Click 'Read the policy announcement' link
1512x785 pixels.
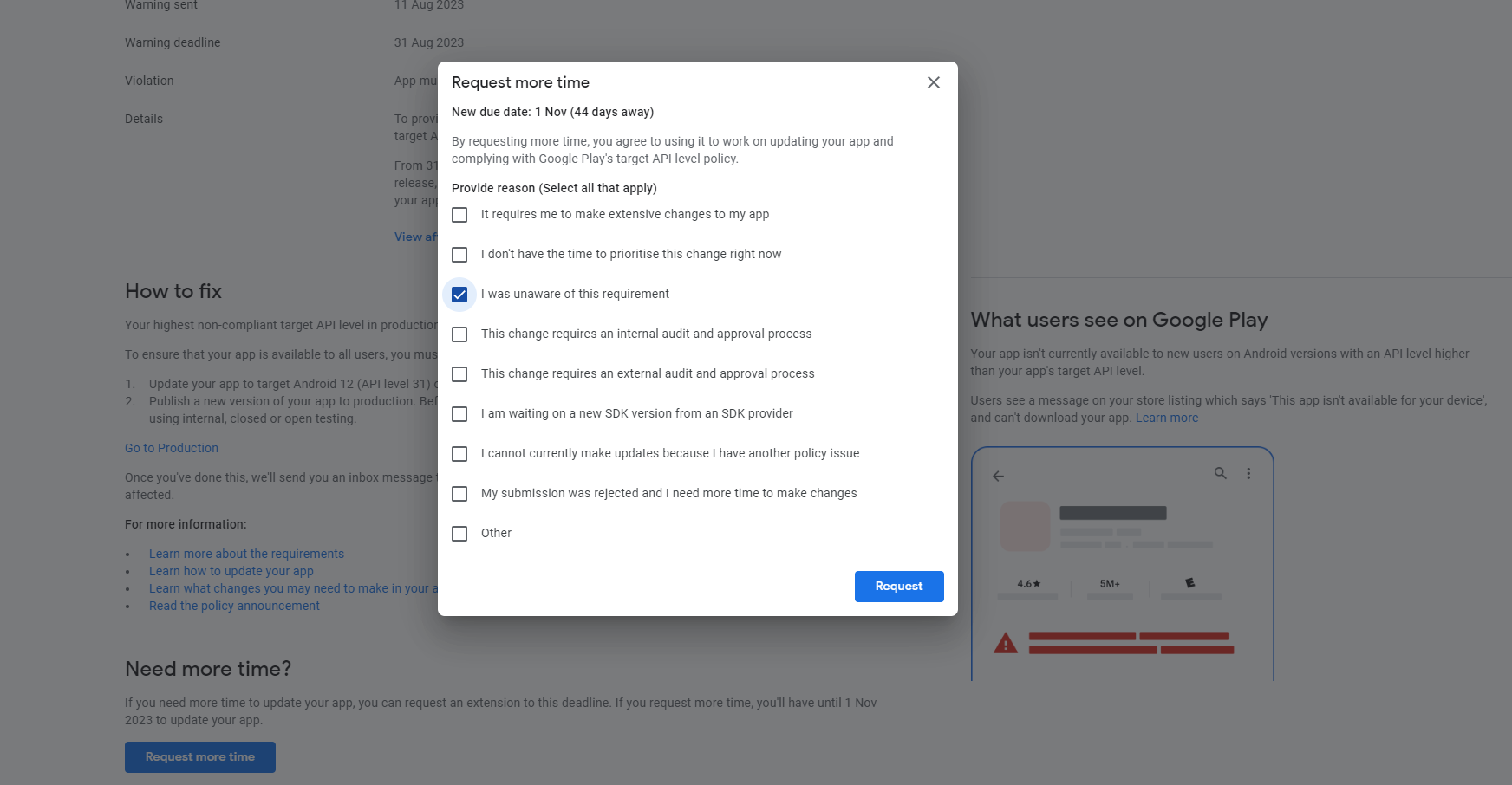pyautogui.click(x=234, y=605)
